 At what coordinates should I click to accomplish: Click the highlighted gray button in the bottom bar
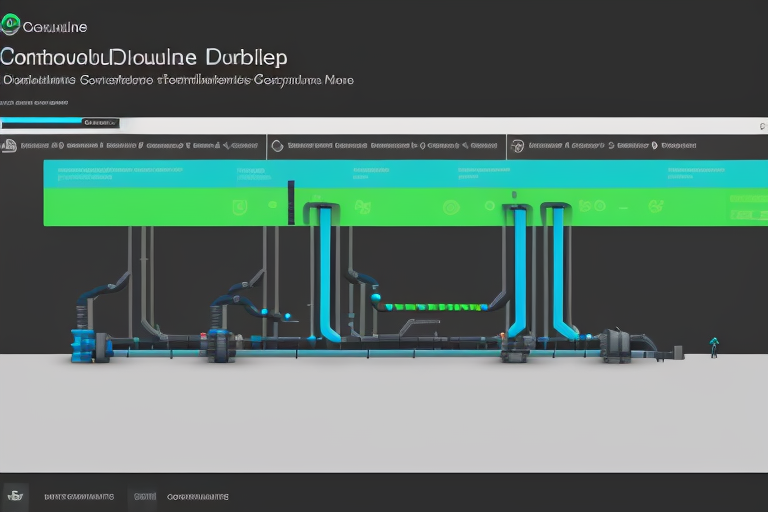click(143, 496)
